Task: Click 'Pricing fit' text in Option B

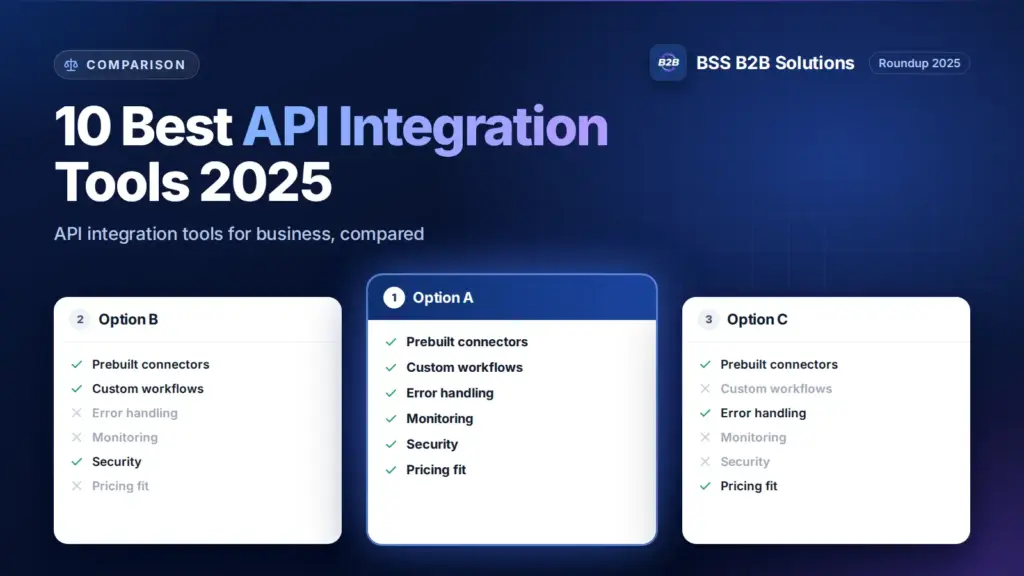Action: pyautogui.click(x=120, y=486)
